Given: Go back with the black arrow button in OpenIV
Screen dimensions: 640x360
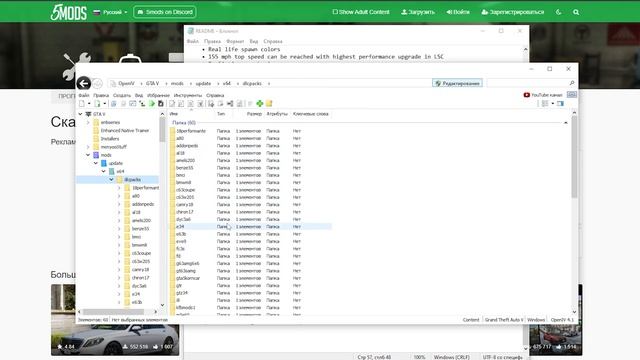Looking at the screenshot, I should pyautogui.click(x=84, y=83).
